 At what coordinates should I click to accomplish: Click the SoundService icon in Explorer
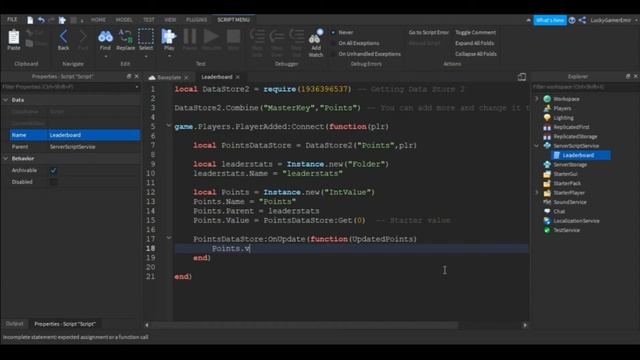pyautogui.click(x=547, y=202)
